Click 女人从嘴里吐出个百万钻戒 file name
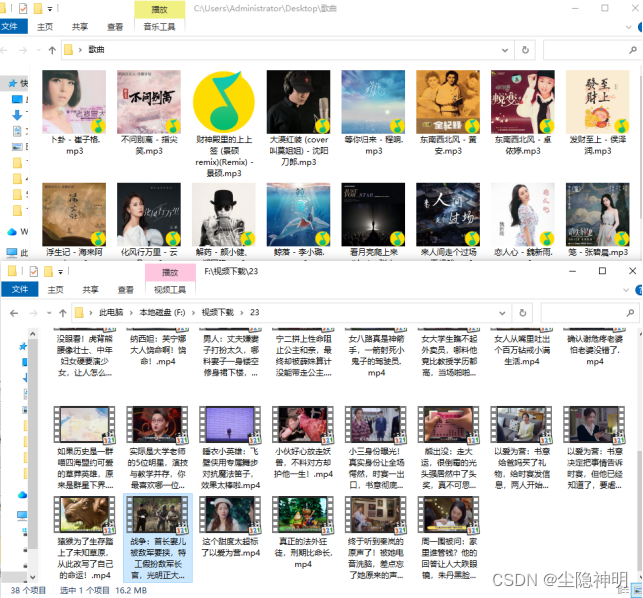The height and width of the screenshot is (598, 643). pos(522,350)
